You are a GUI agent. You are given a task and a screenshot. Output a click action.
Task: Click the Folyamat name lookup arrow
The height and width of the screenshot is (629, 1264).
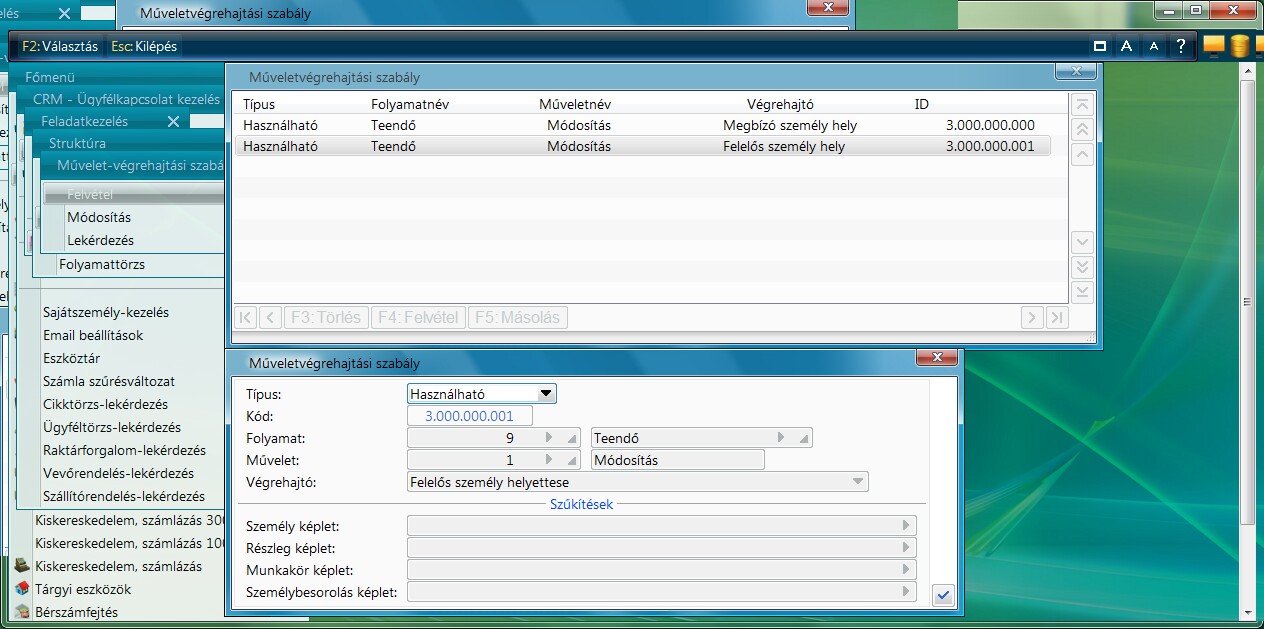click(781, 438)
